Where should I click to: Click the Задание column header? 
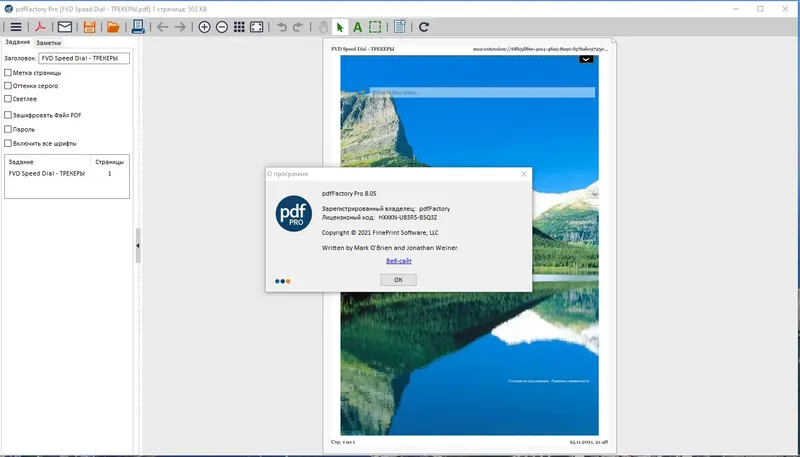47,162
